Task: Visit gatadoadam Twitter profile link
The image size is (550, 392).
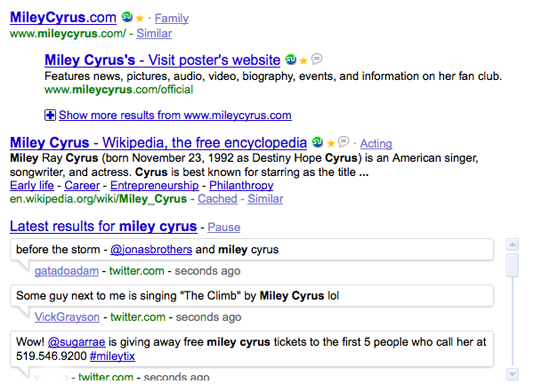Action: click(x=67, y=271)
